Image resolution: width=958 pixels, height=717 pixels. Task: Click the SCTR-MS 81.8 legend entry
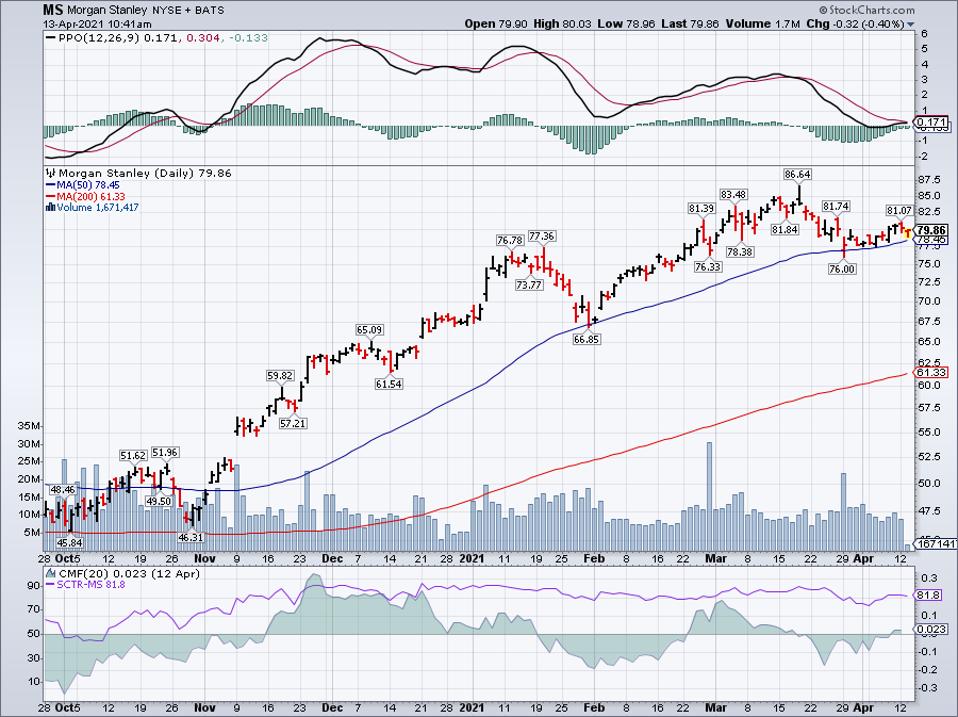pyautogui.click(x=91, y=585)
